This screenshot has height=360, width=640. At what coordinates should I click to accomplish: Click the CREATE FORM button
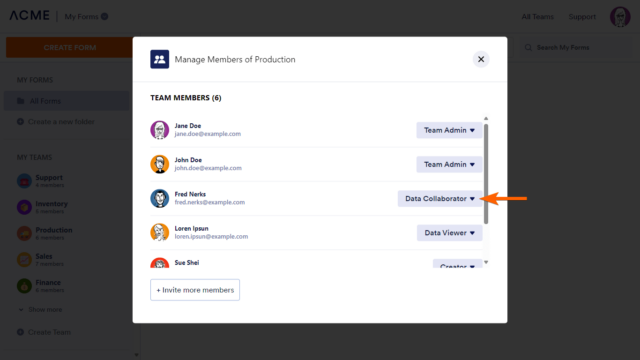(69, 47)
